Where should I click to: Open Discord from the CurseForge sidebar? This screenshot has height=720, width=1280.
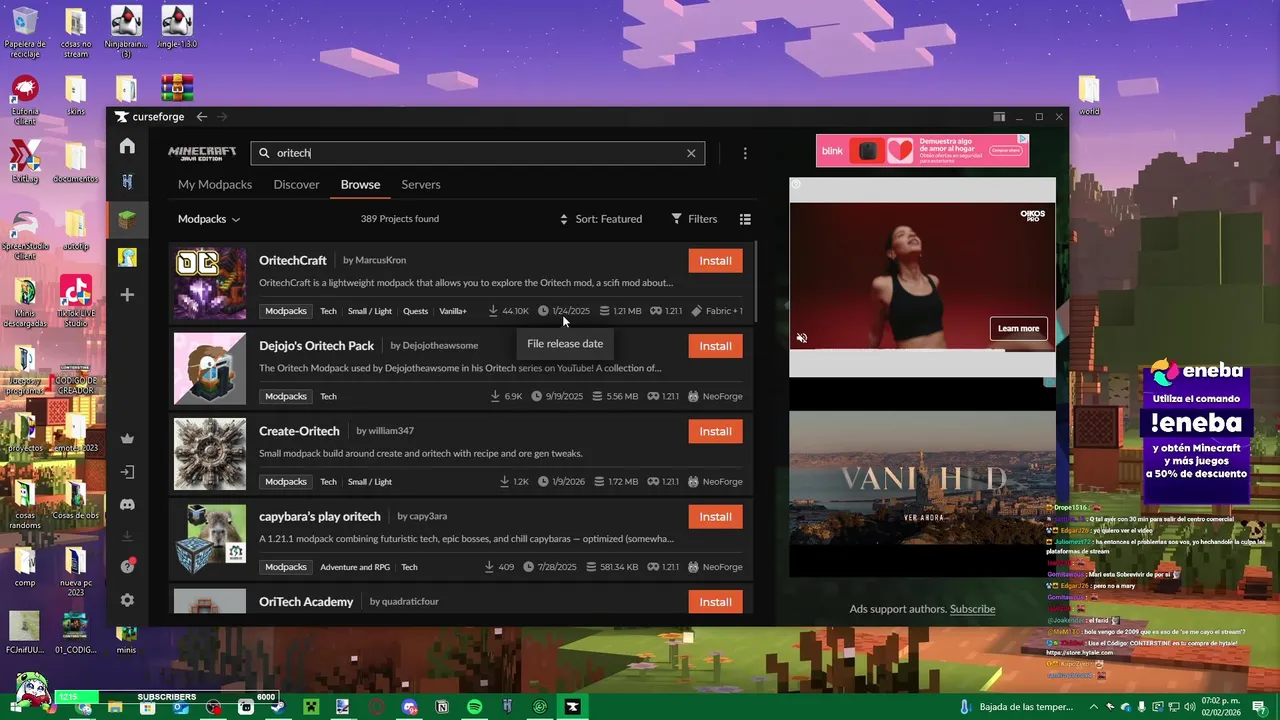pyautogui.click(x=127, y=505)
